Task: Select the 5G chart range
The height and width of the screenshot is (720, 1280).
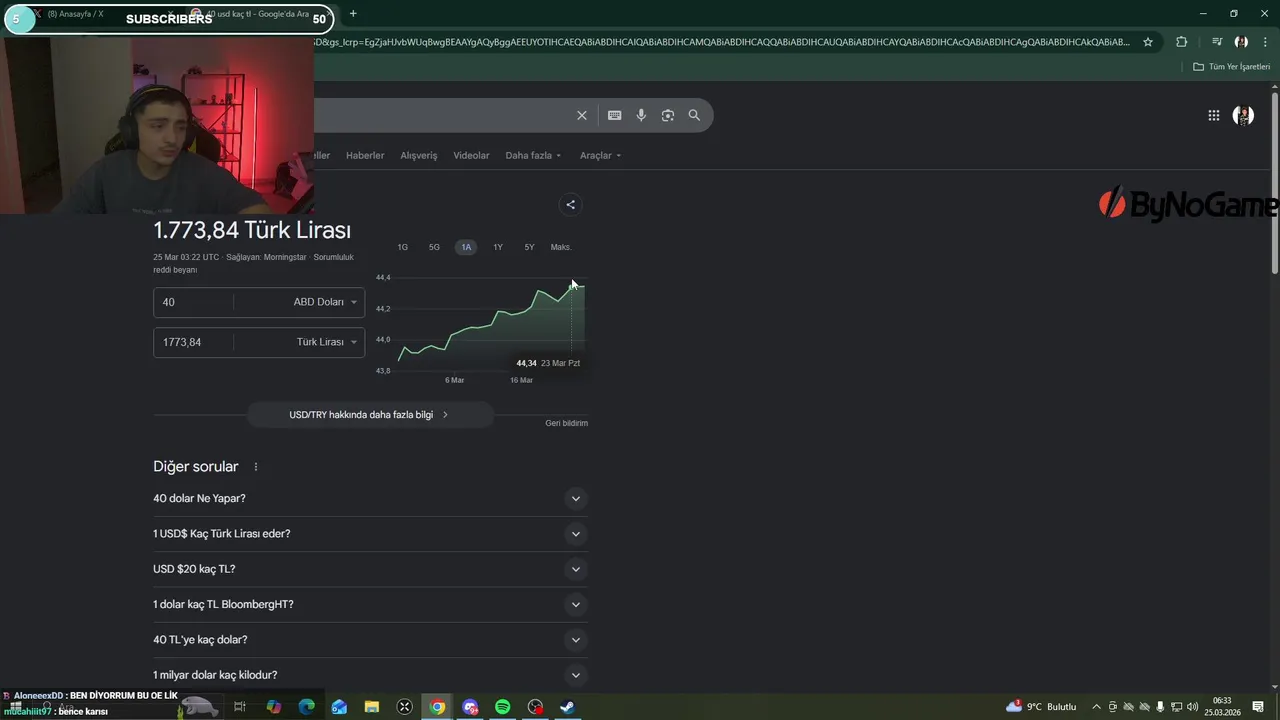Action: pyautogui.click(x=434, y=247)
